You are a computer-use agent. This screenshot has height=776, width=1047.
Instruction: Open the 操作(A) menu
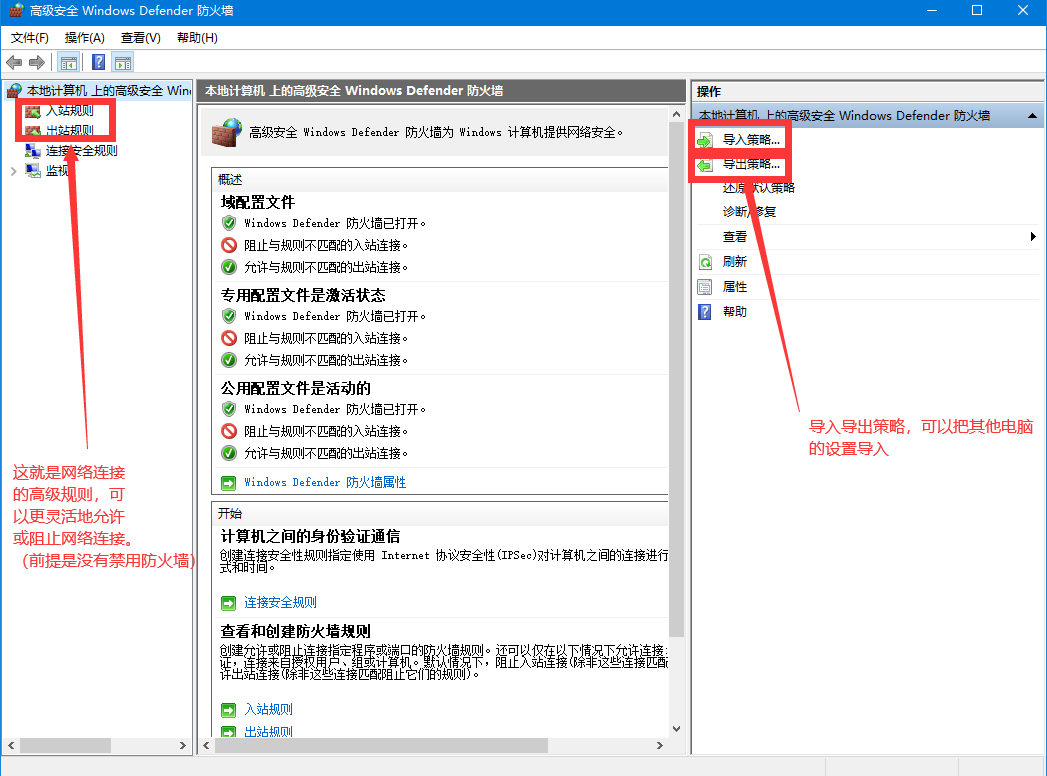tap(85, 38)
